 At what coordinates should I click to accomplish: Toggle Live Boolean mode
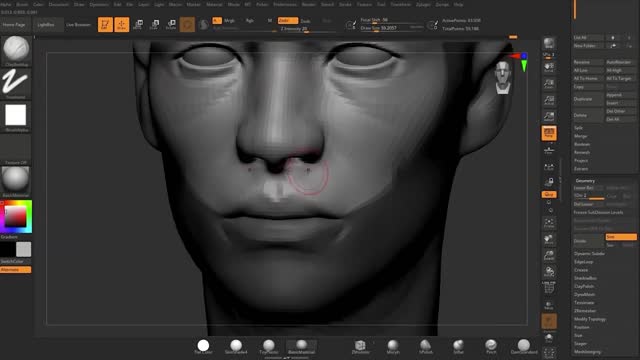(78, 24)
